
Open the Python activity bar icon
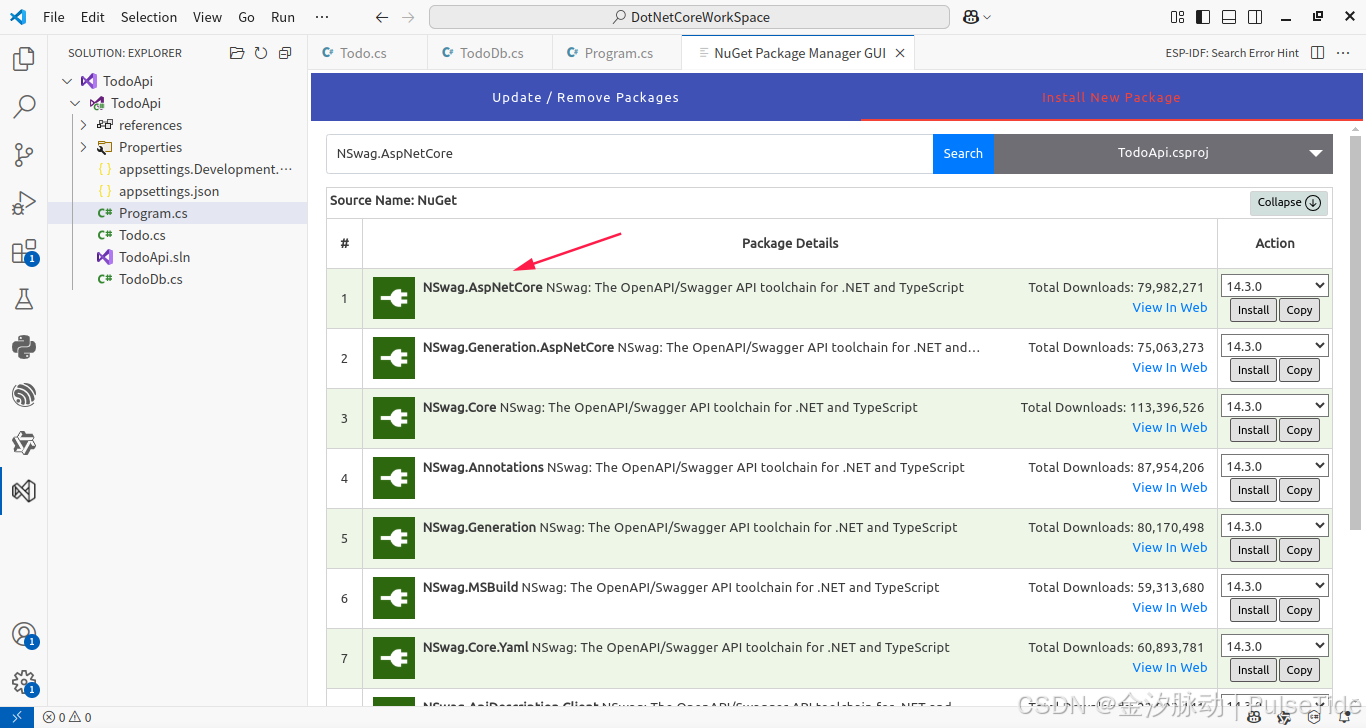[23, 347]
